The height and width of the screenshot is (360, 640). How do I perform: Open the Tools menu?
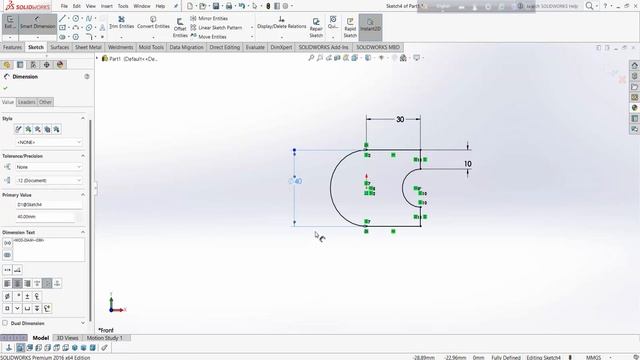(123, 6)
